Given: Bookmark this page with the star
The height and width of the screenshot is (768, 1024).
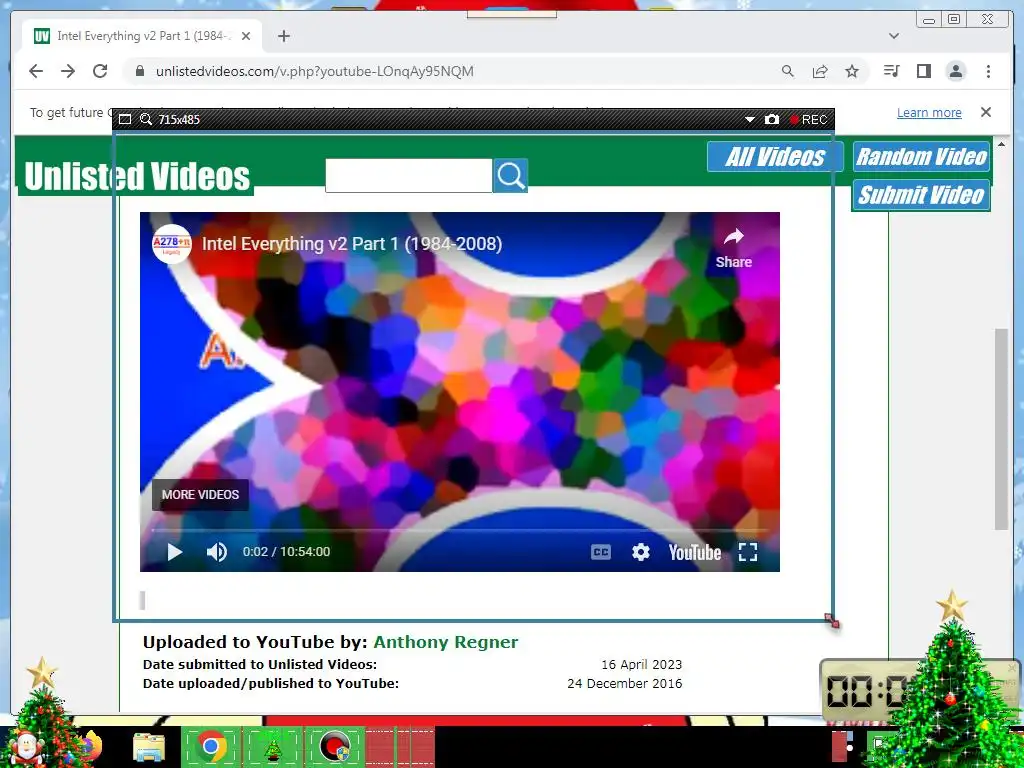Looking at the screenshot, I should click(x=852, y=71).
